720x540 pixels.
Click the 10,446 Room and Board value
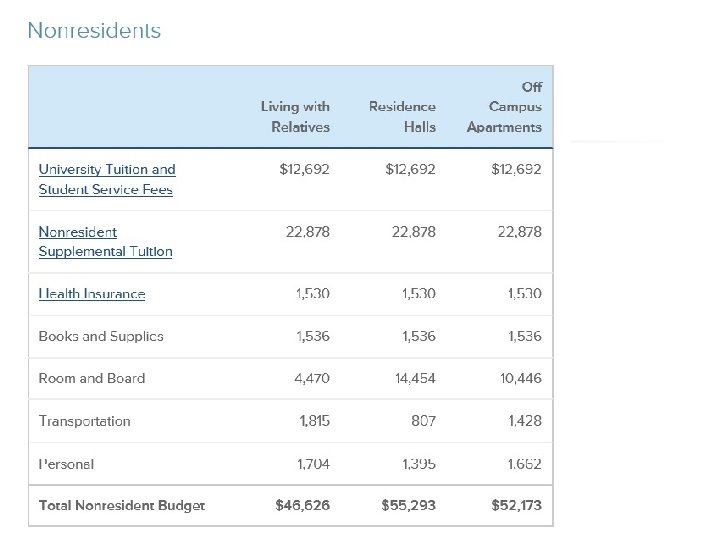(x=519, y=378)
